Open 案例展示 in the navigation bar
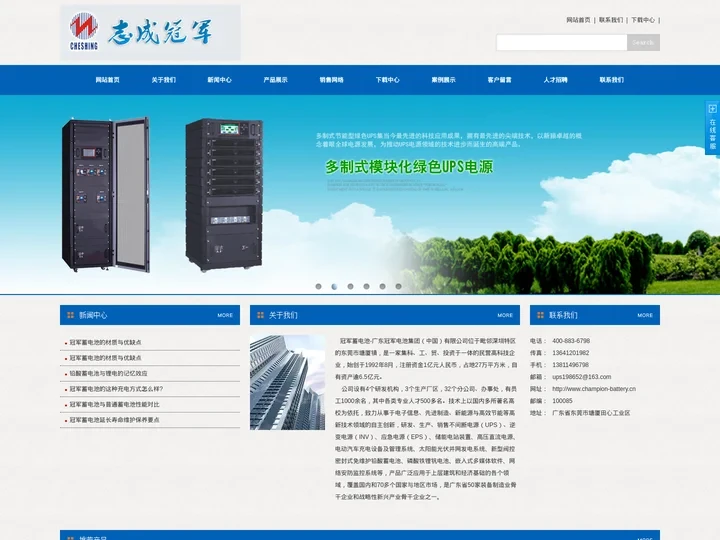 coord(444,80)
